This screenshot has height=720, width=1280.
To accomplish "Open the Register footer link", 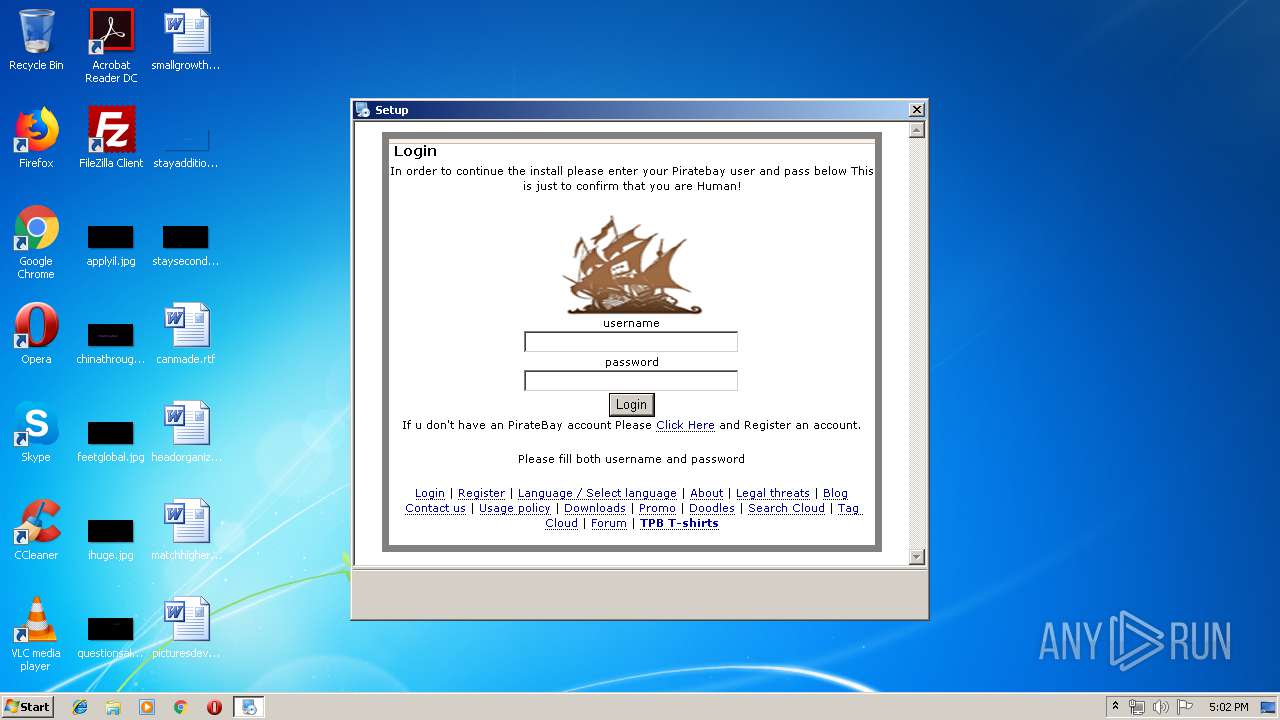I will pyautogui.click(x=481, y=493).
